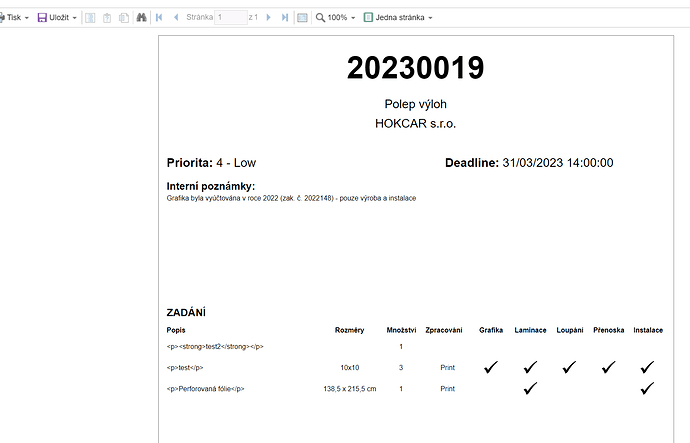Click the Laminace column header

pos(530,330)
